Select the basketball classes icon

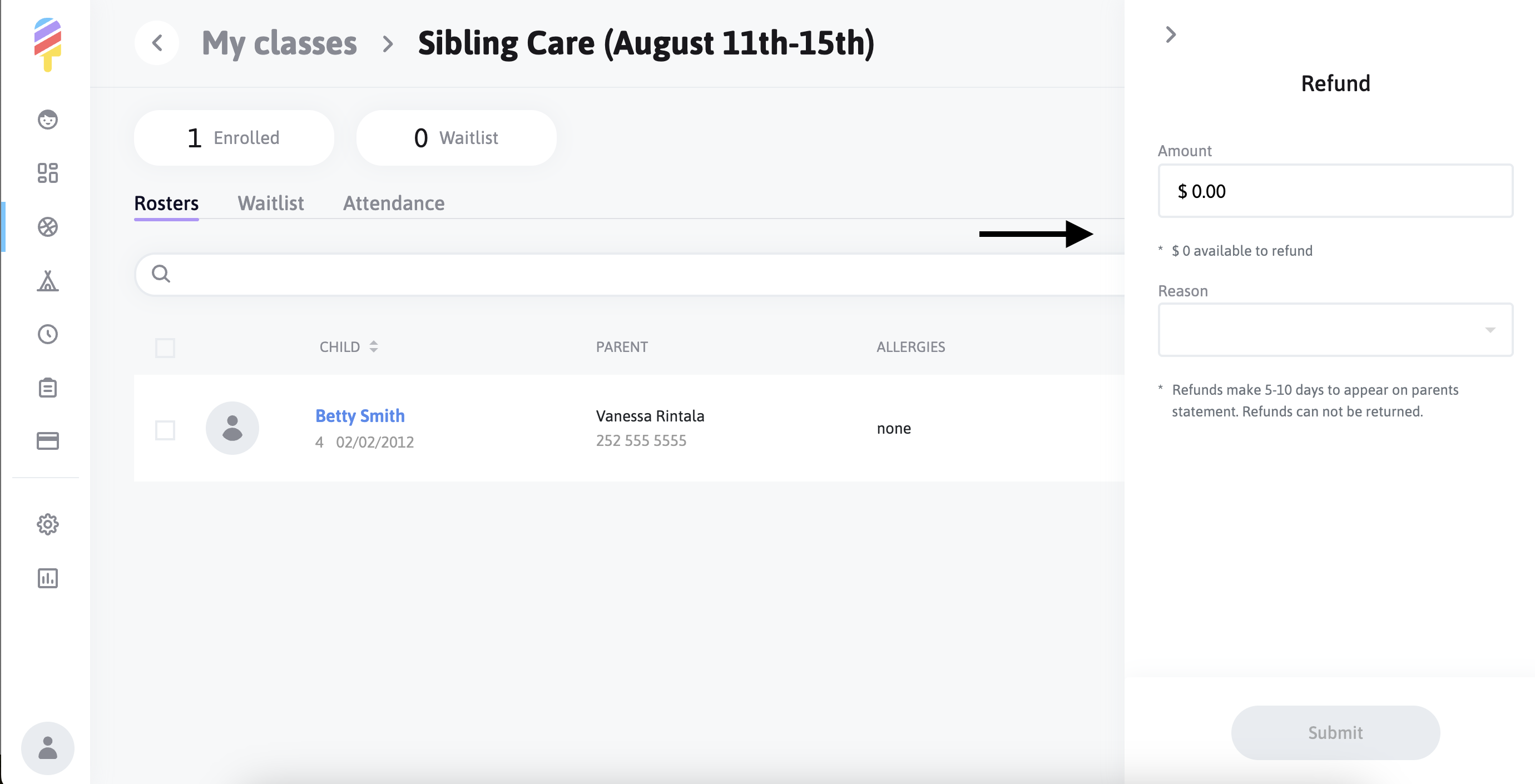tap(48, 227)
